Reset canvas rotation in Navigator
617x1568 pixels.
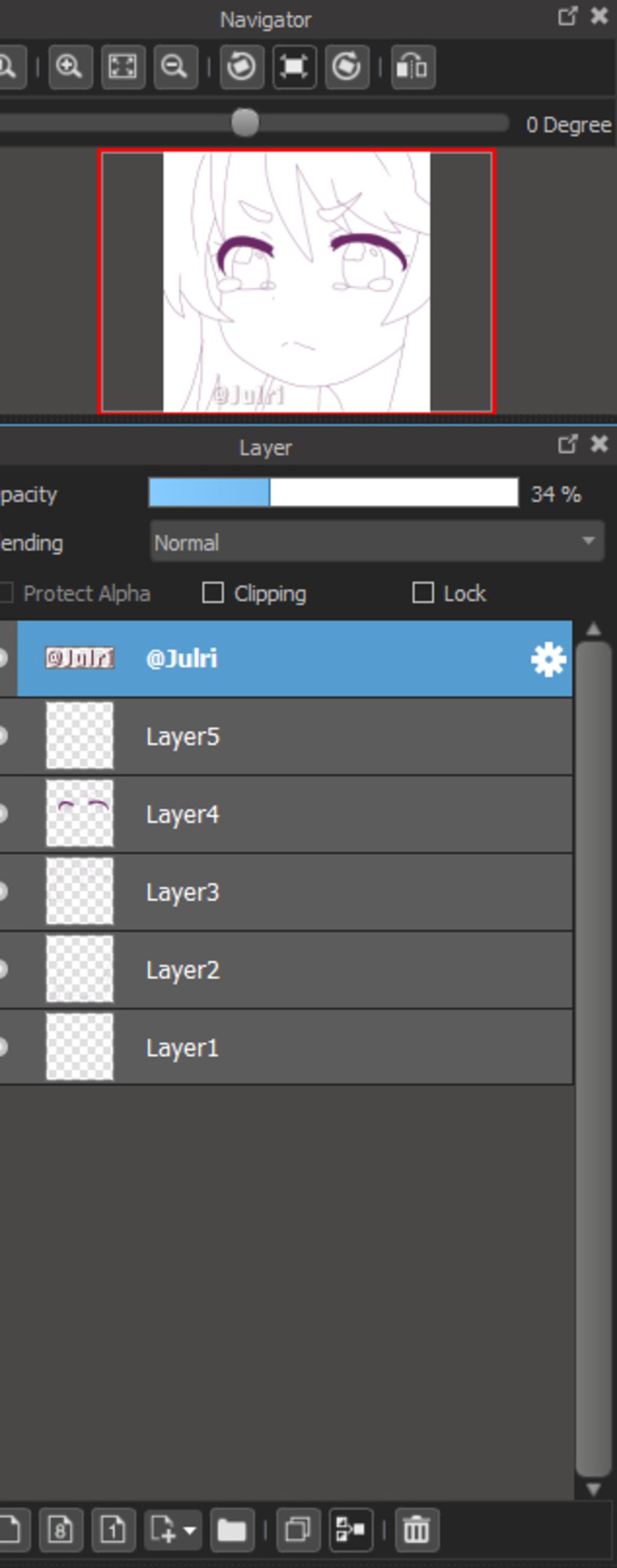click(294, 66)
